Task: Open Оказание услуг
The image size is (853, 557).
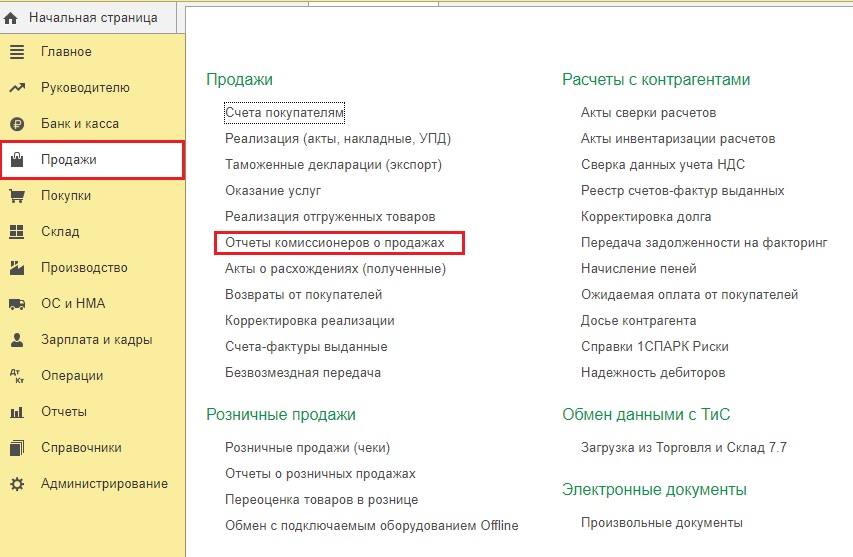Action: 273,191
